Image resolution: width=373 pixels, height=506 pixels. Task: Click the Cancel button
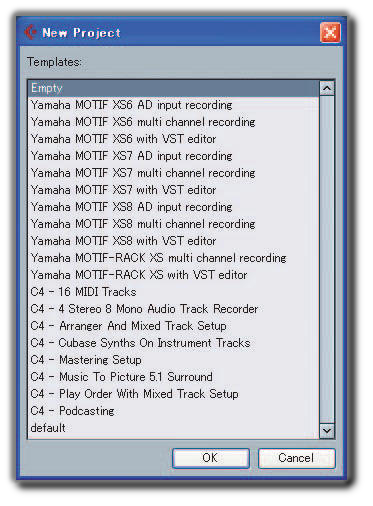(296, 458)
